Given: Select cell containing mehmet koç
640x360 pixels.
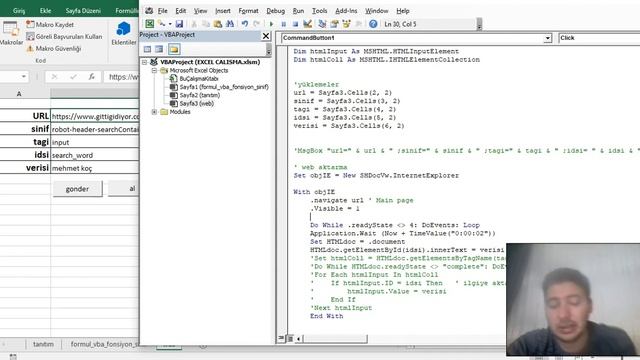Looking at the screenshot, I should coord(95,168).
